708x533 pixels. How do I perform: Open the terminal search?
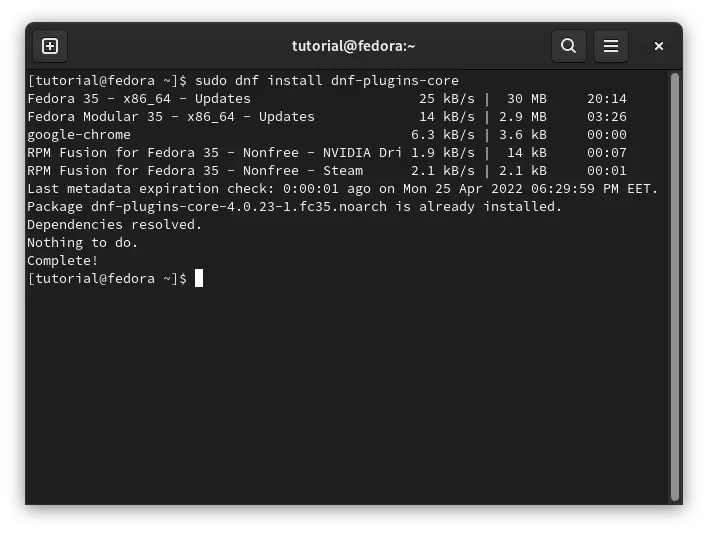point(568,46)
